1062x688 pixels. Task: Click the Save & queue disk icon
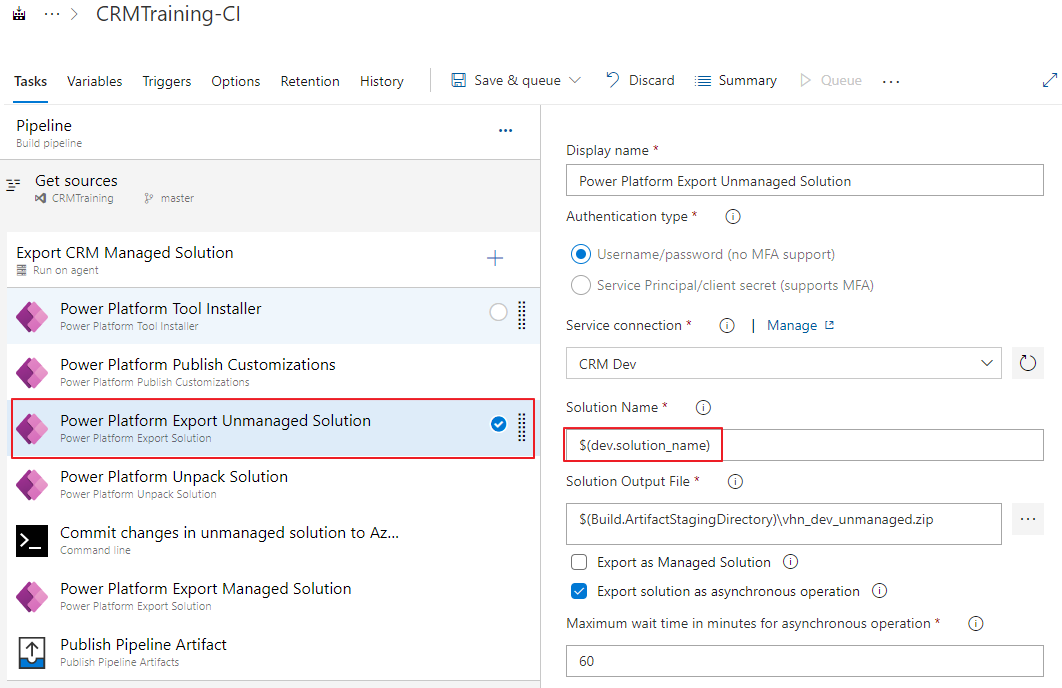(459, 80)
